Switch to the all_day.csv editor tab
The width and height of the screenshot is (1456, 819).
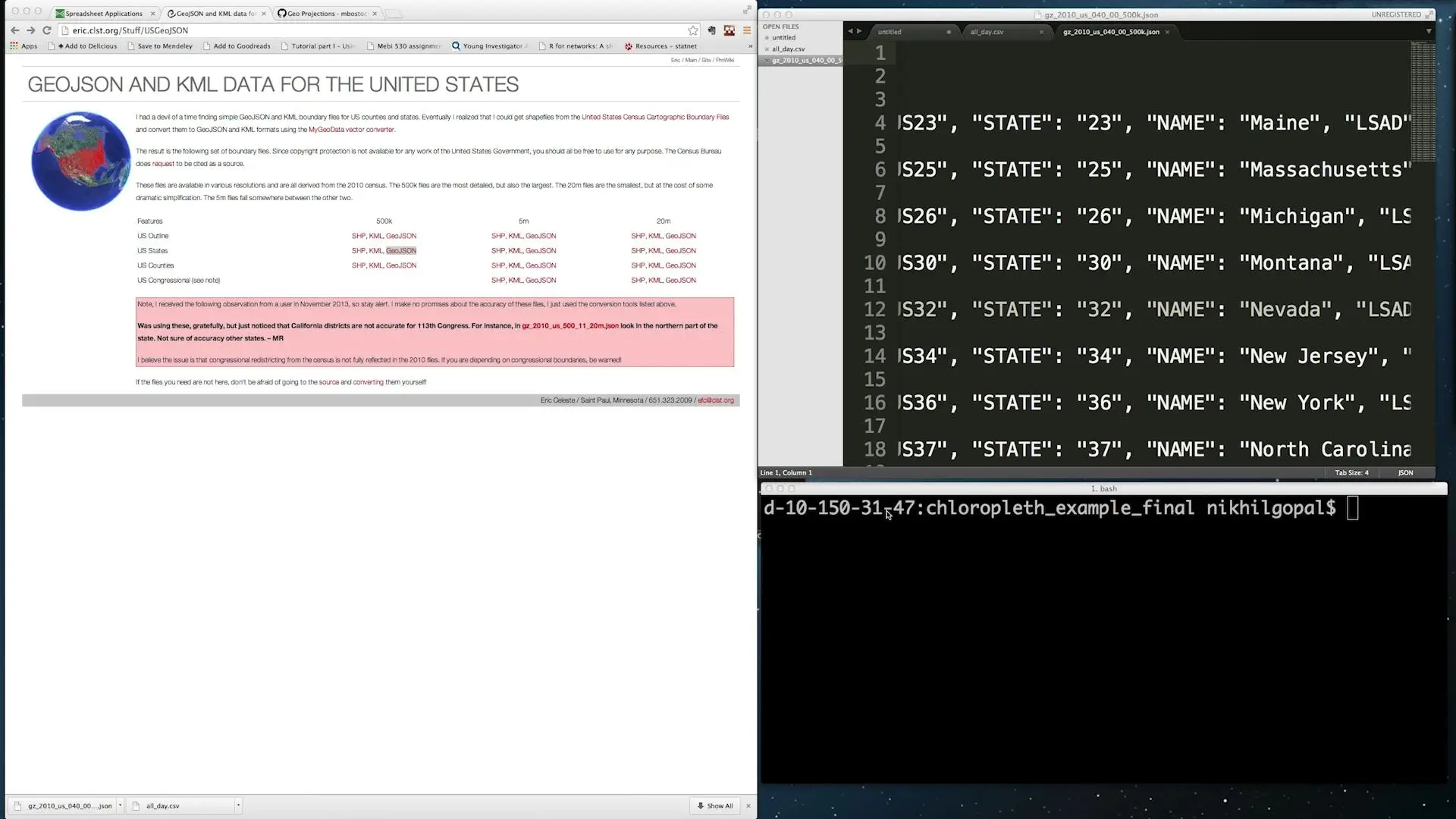click(987, 32)
